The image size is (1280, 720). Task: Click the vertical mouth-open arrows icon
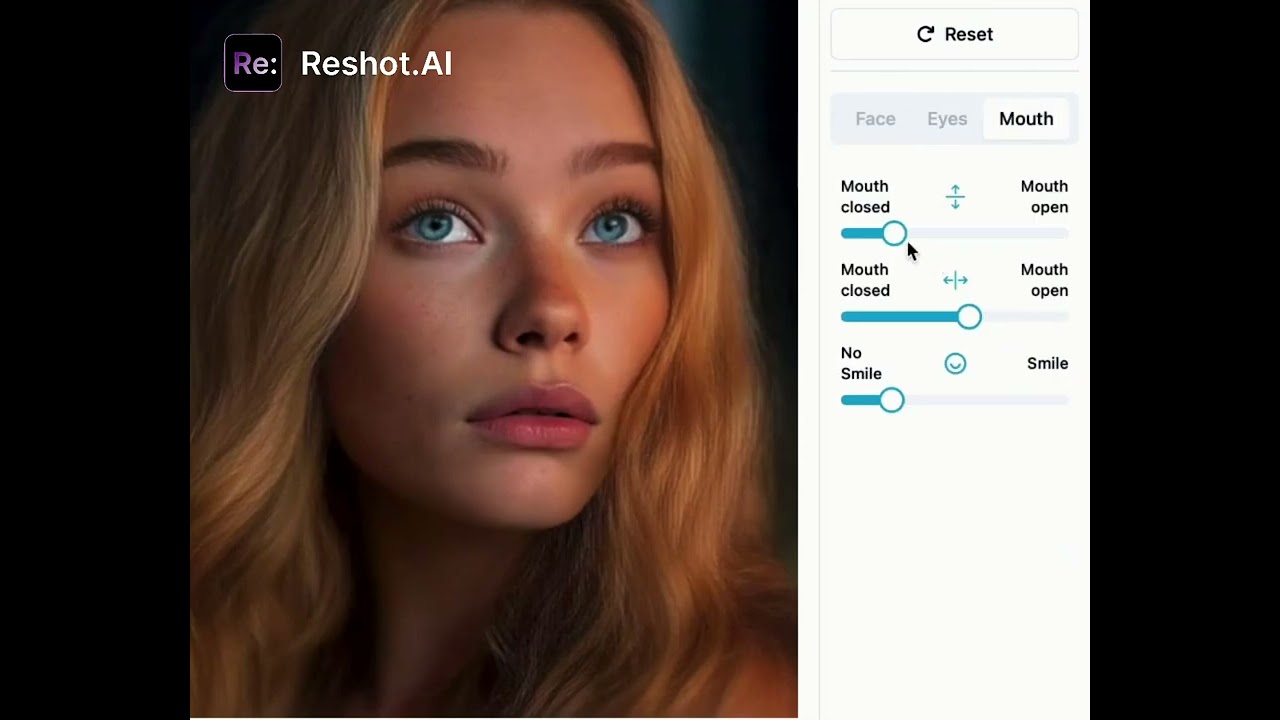tap(955, 197)
